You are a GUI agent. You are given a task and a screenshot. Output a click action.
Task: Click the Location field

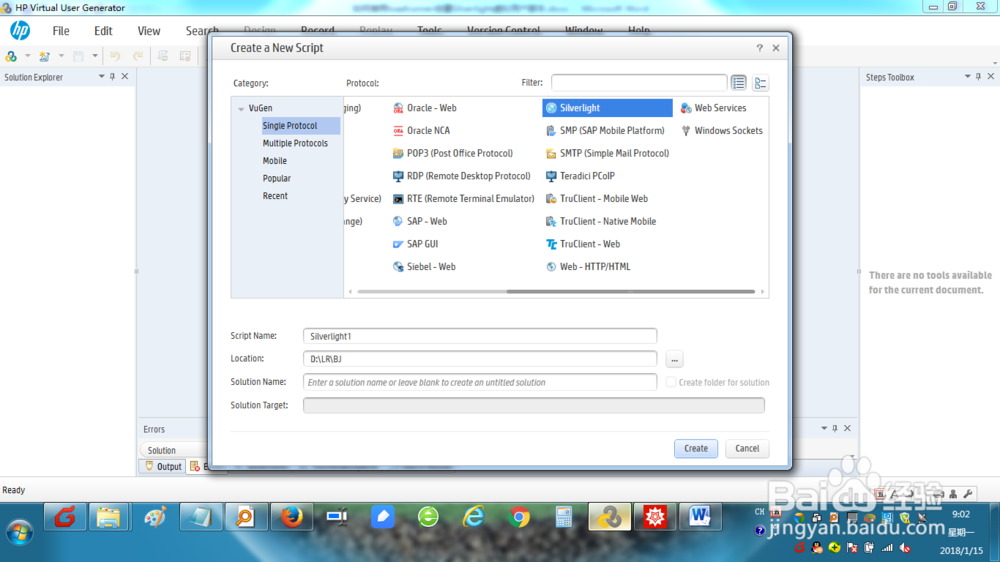[x=480, y=359]
